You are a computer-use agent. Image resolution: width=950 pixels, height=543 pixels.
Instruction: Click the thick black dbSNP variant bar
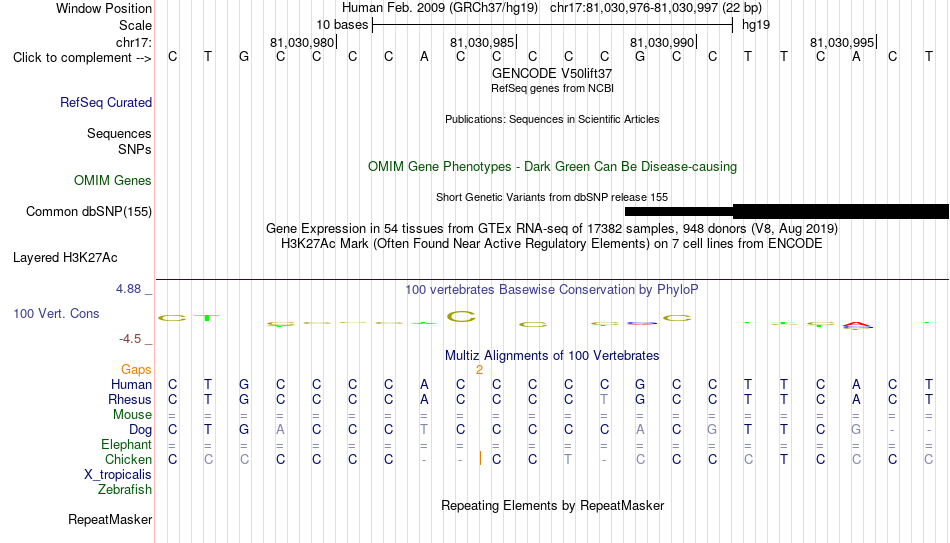841,212
